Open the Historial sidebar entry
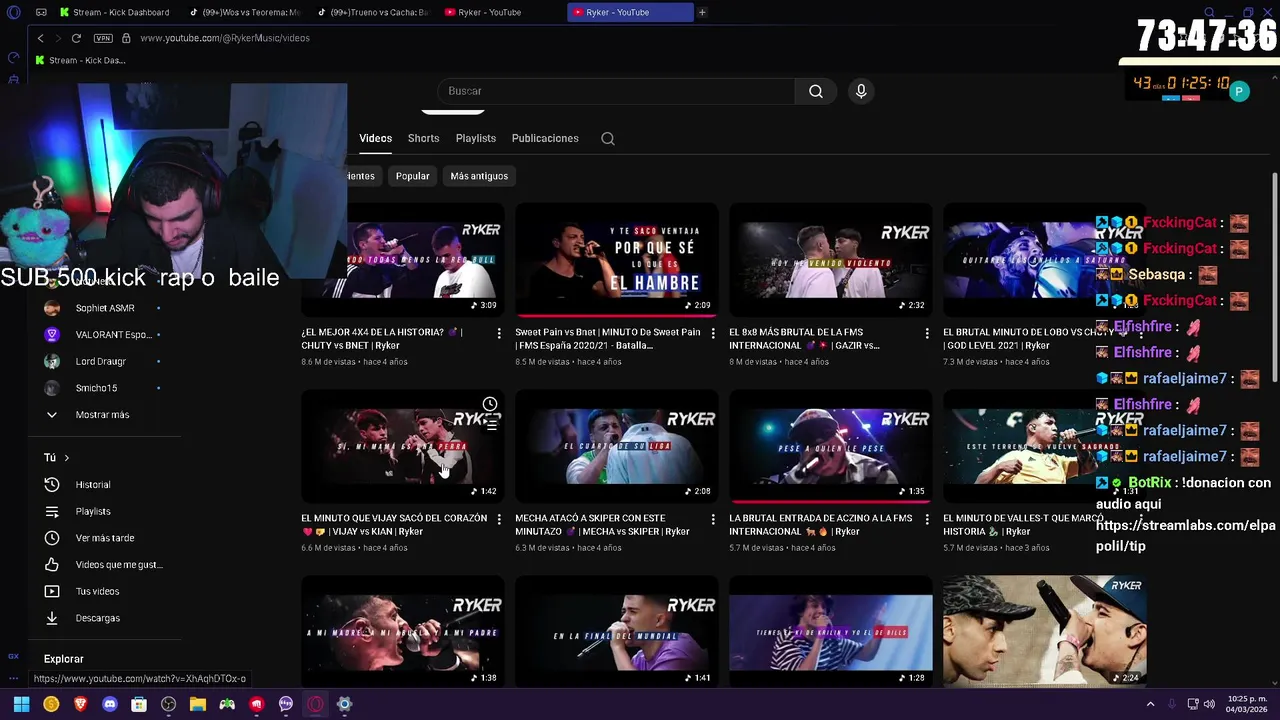This screenshot has width=1280, height=720. point(92,485)
